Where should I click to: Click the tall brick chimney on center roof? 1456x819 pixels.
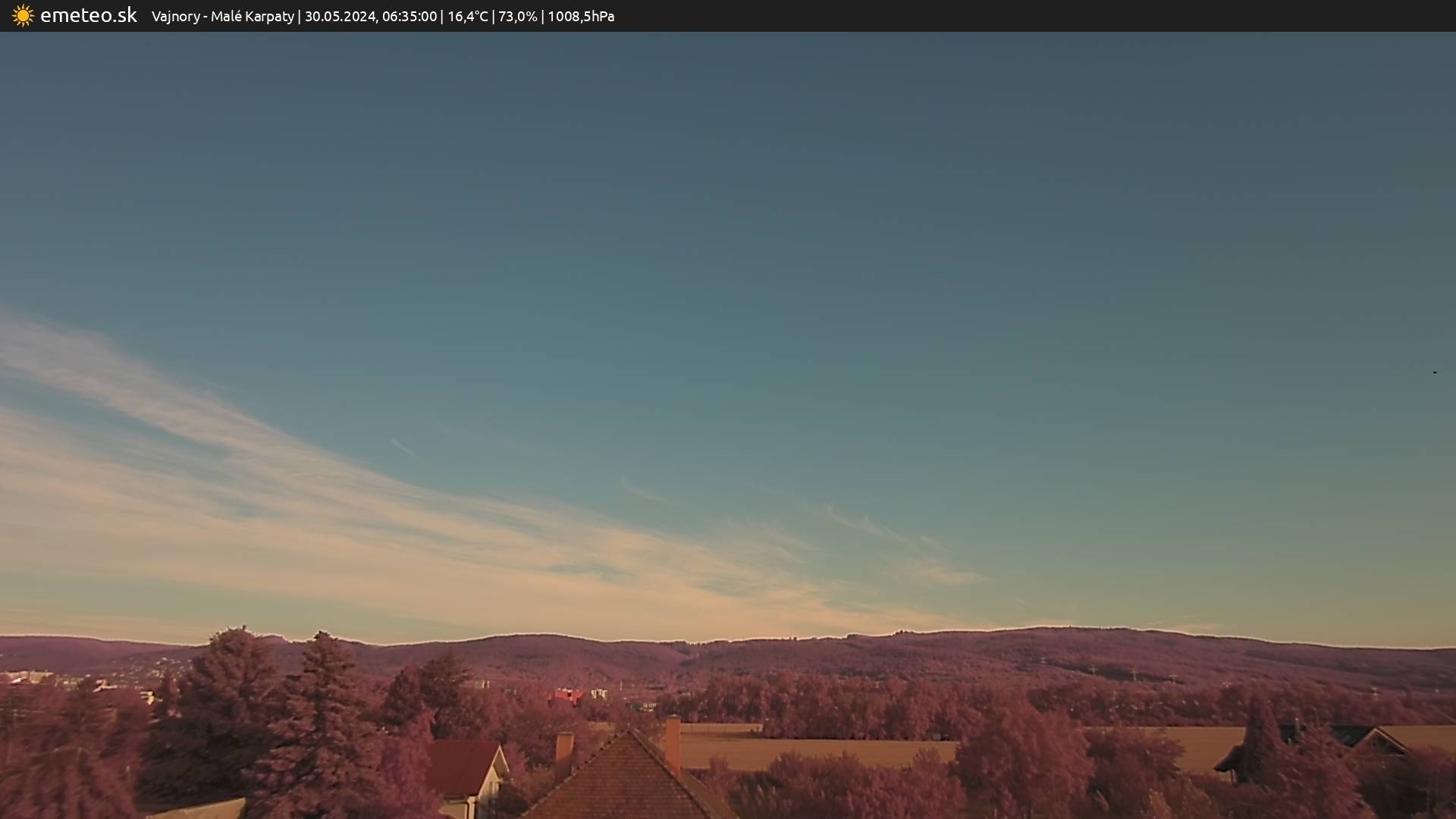[x=673, y=743]
